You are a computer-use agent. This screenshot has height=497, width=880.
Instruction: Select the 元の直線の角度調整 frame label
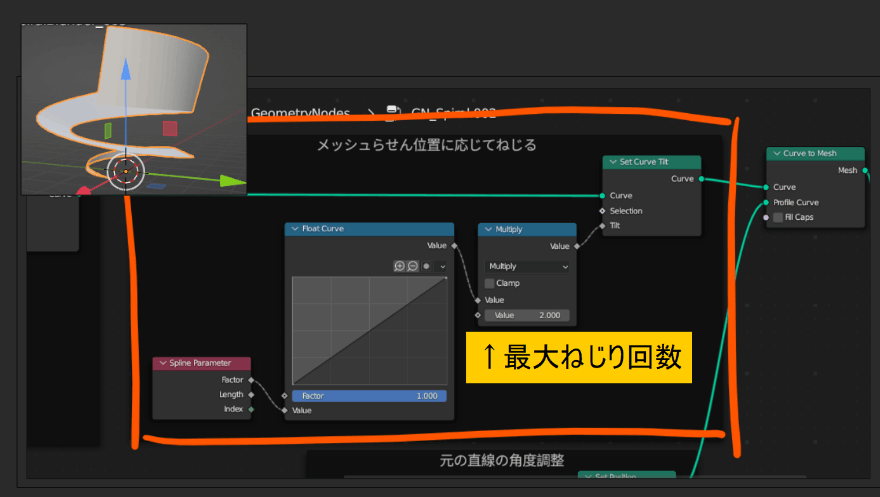click(502, 461)
